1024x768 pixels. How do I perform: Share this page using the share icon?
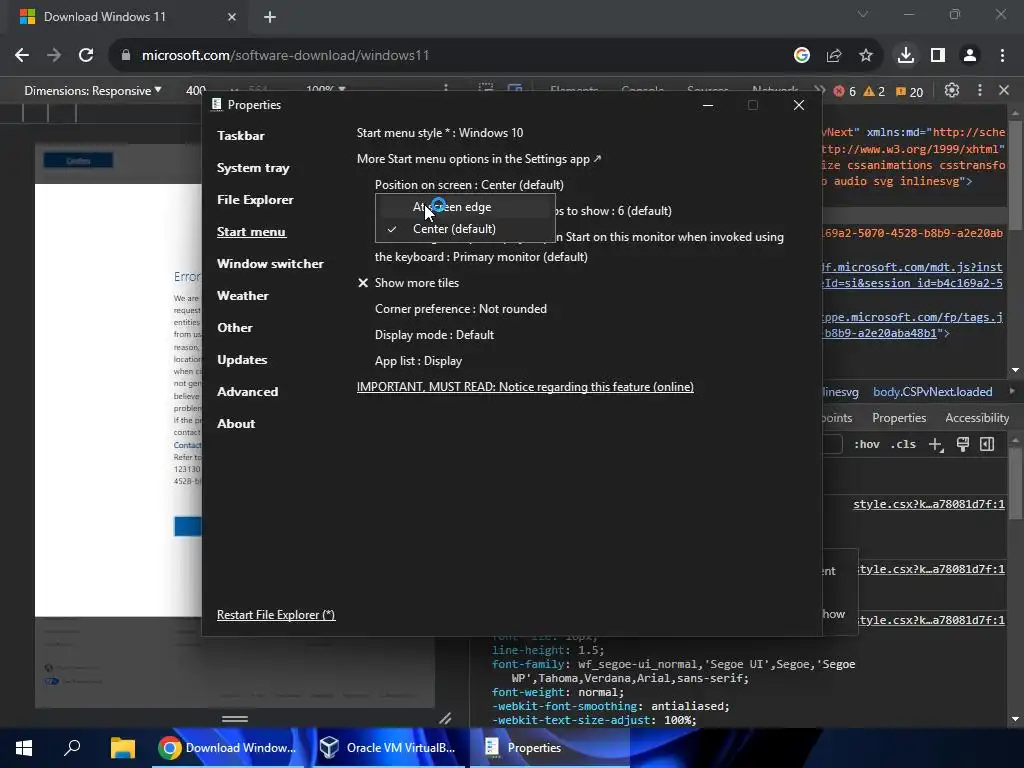tap(834, 56)
